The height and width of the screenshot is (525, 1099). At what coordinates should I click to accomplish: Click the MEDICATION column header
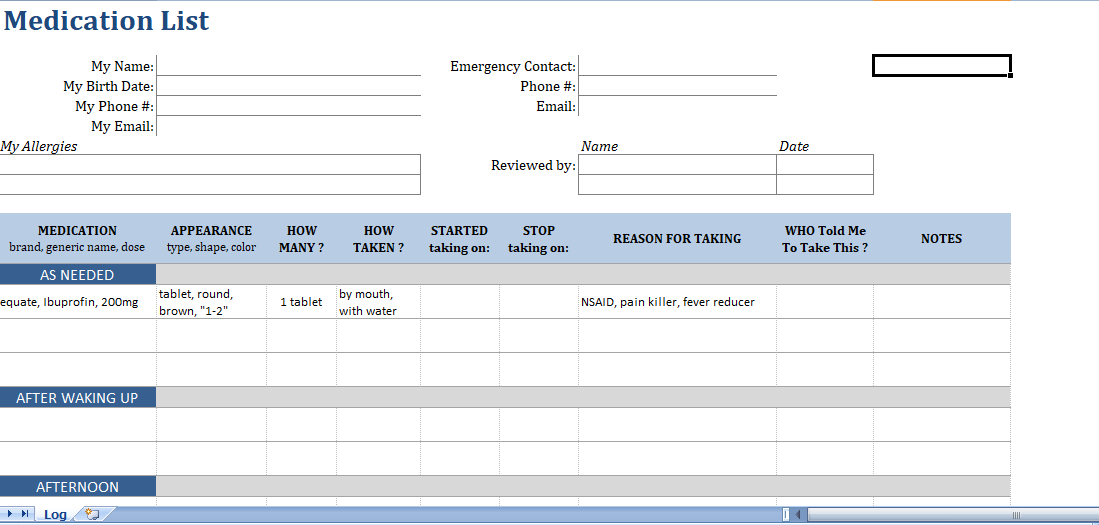[78, 238]
